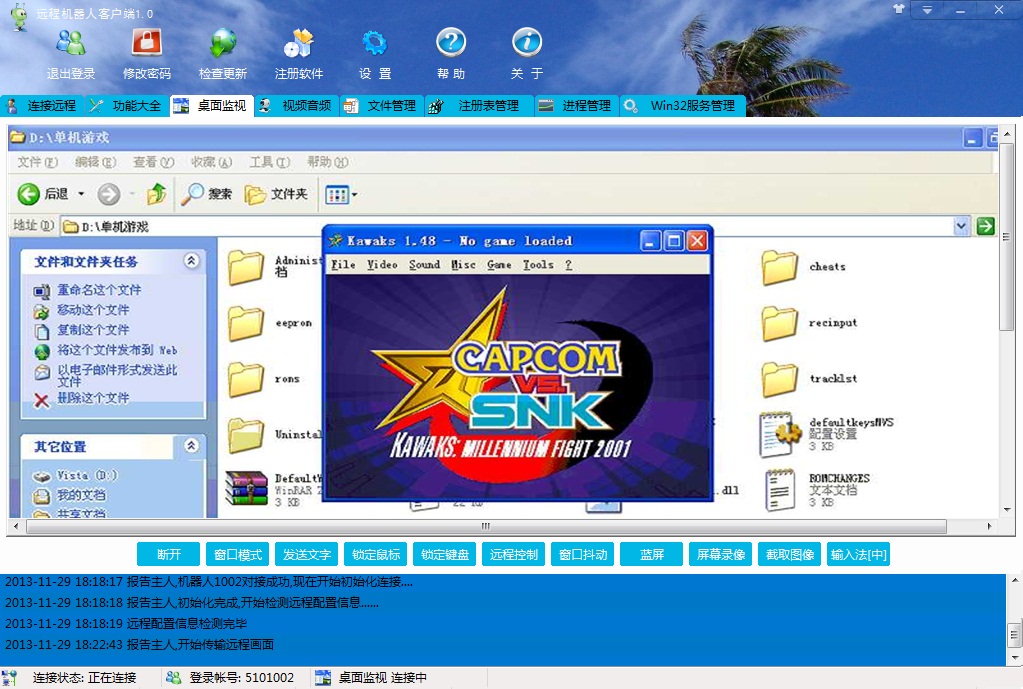Open the 关于 about info icon

(527, 43)
